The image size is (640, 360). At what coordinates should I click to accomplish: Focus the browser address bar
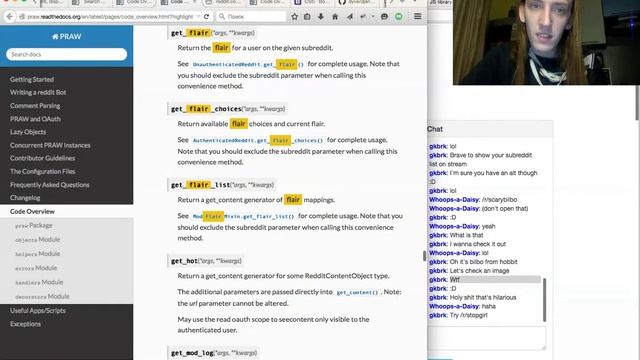(x=110, y=17)
